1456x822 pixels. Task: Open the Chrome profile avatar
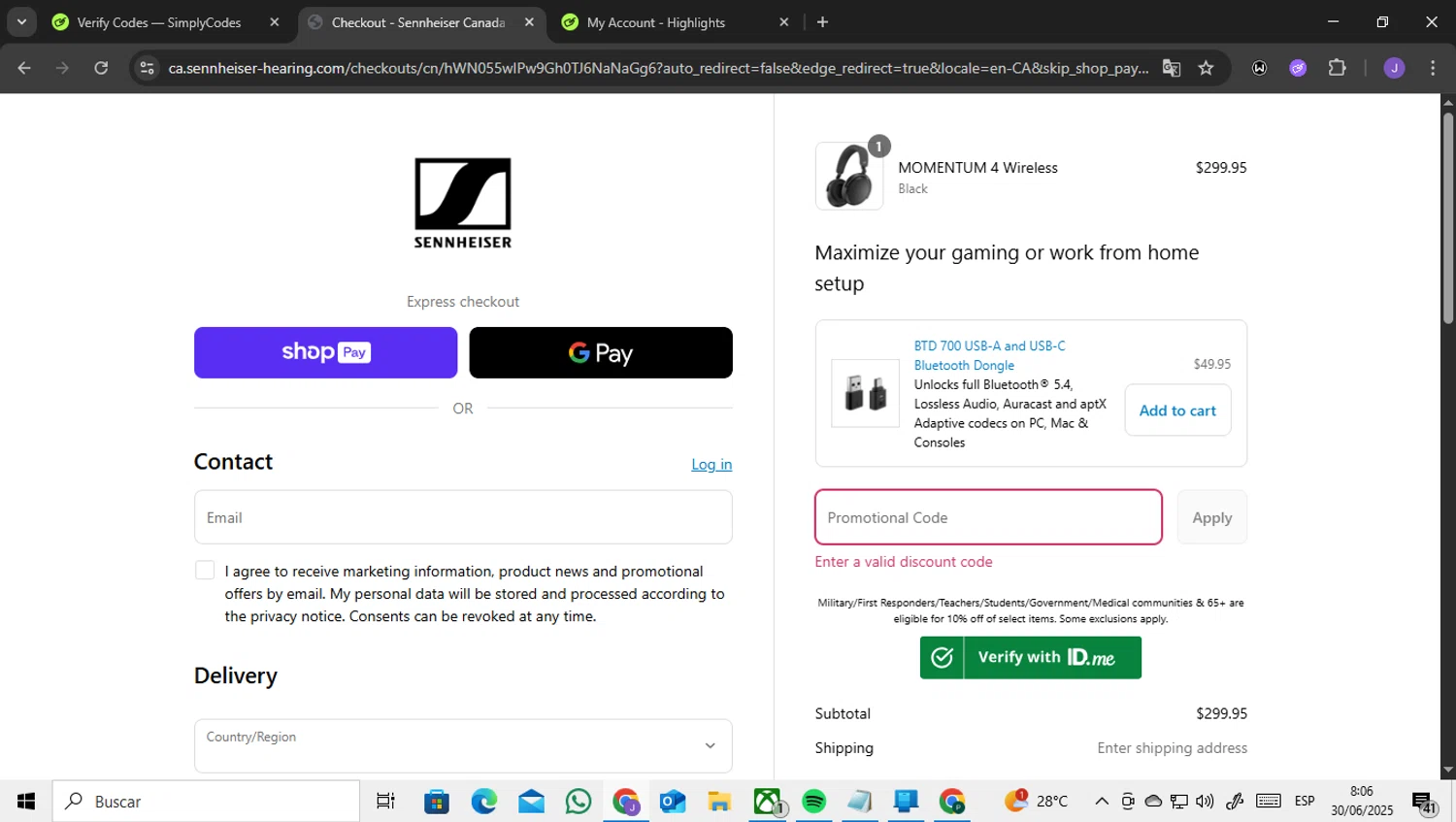pos(1394,68)
